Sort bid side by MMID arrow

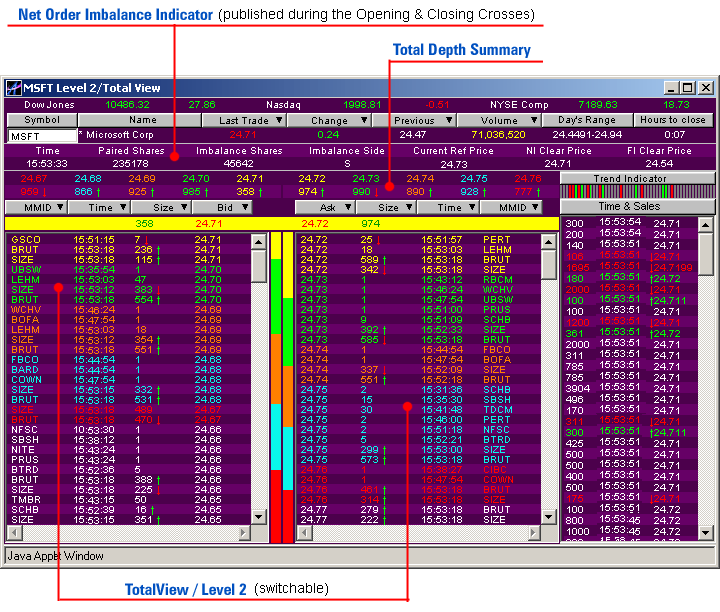tap(59, 207)
